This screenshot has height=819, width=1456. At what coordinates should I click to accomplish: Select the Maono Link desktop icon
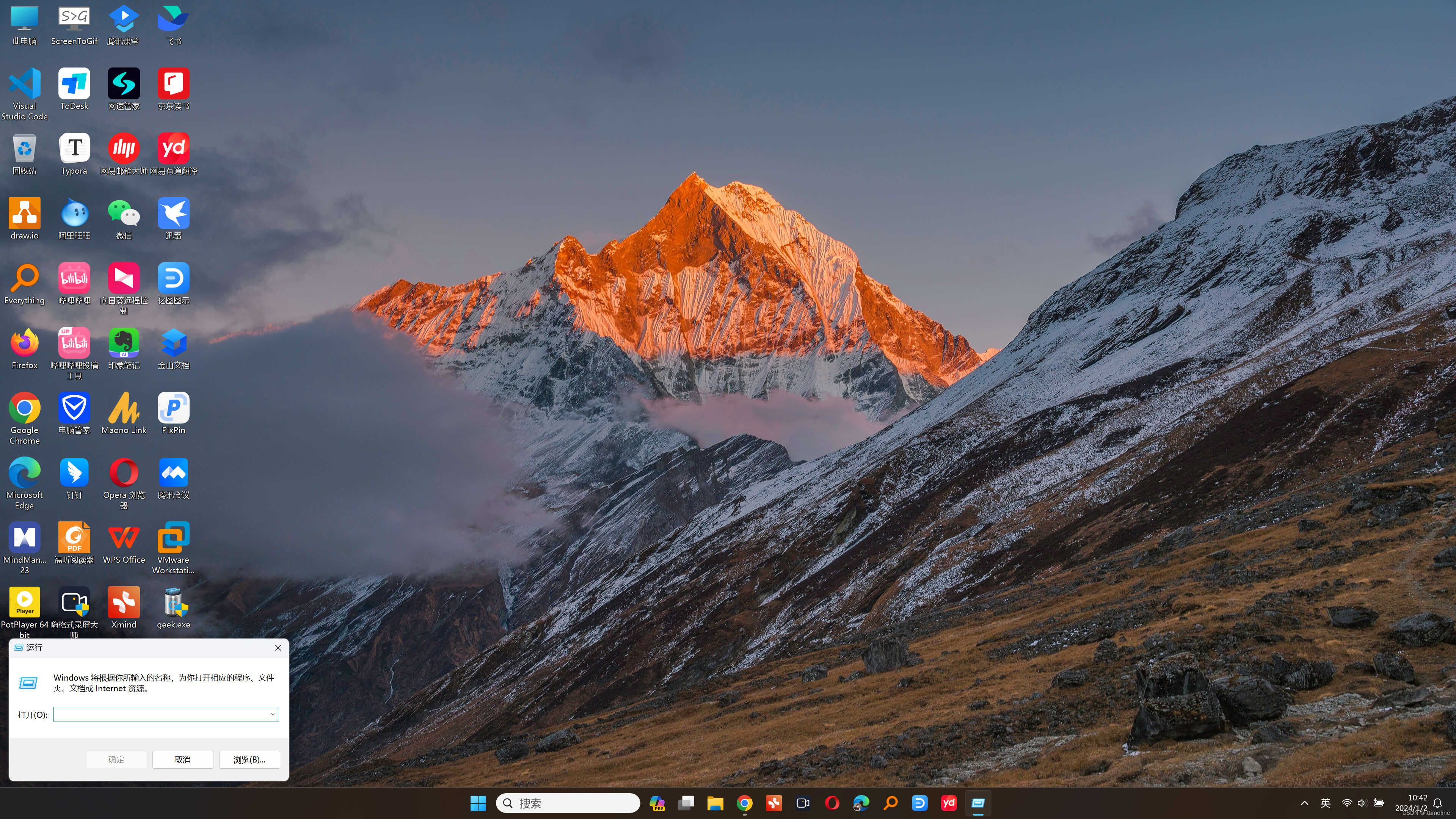(124, 413)
